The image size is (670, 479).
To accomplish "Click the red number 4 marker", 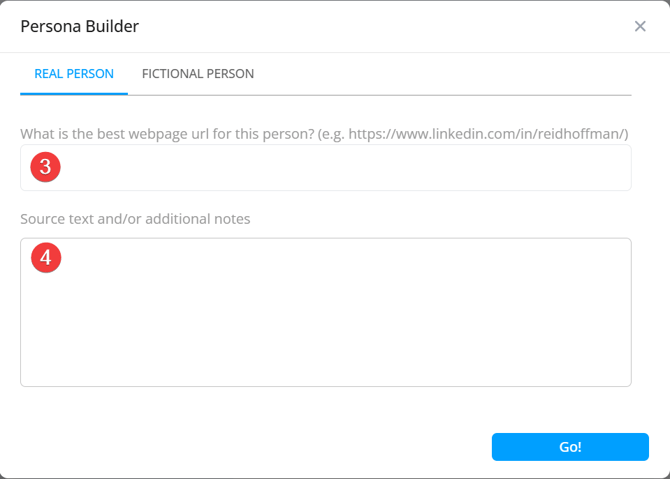I will (x=46, y=257).
